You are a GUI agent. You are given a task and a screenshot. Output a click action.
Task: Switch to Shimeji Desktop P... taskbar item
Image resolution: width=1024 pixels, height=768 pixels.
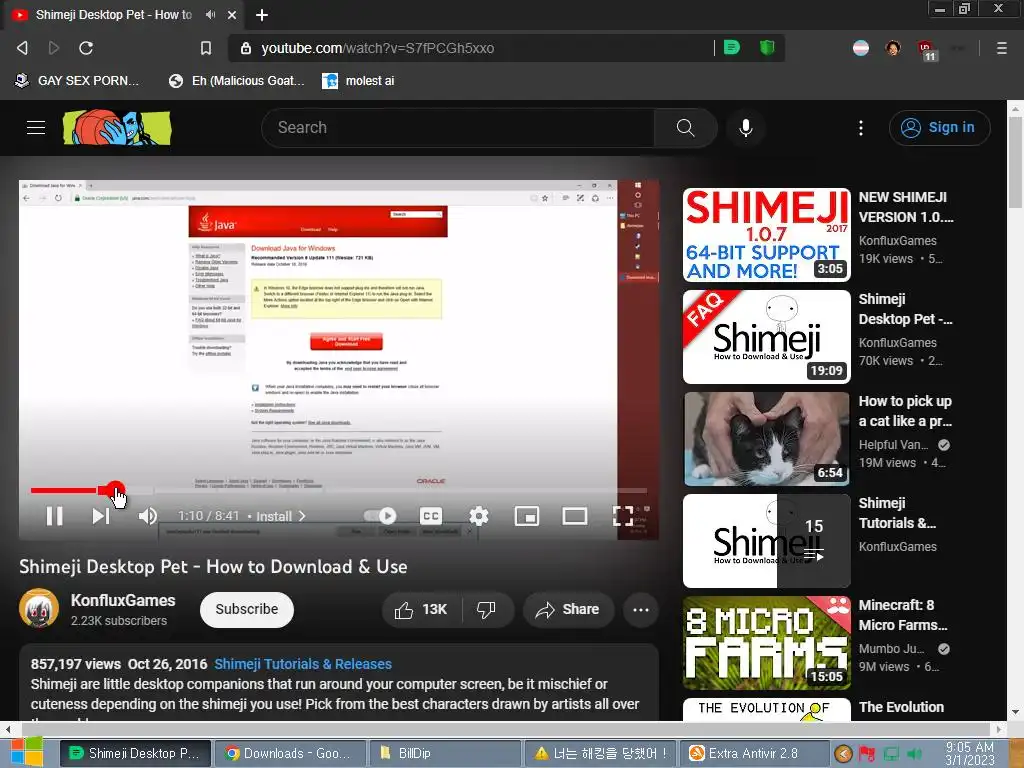(x=135, y=754)
